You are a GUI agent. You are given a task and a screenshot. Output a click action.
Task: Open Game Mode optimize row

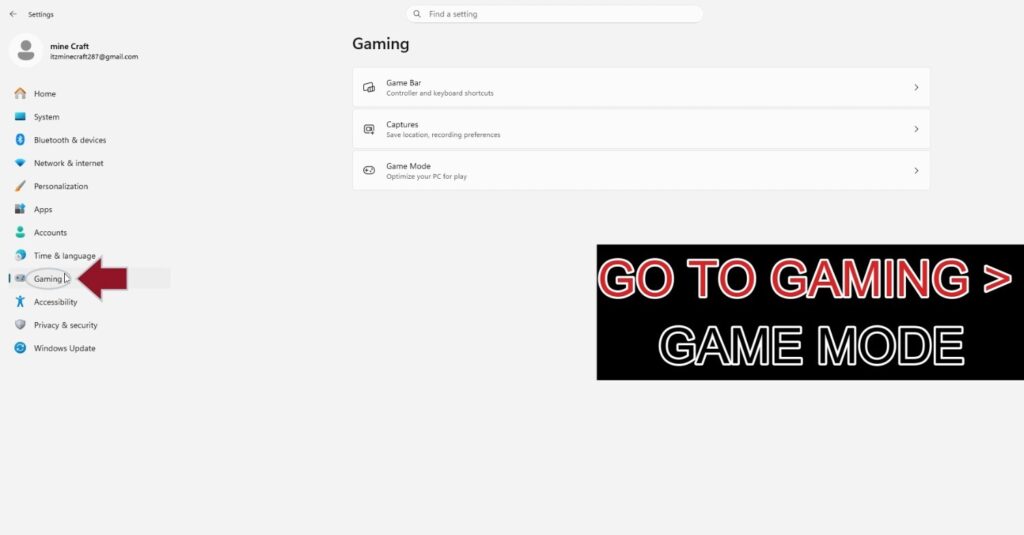pos(641,170)
